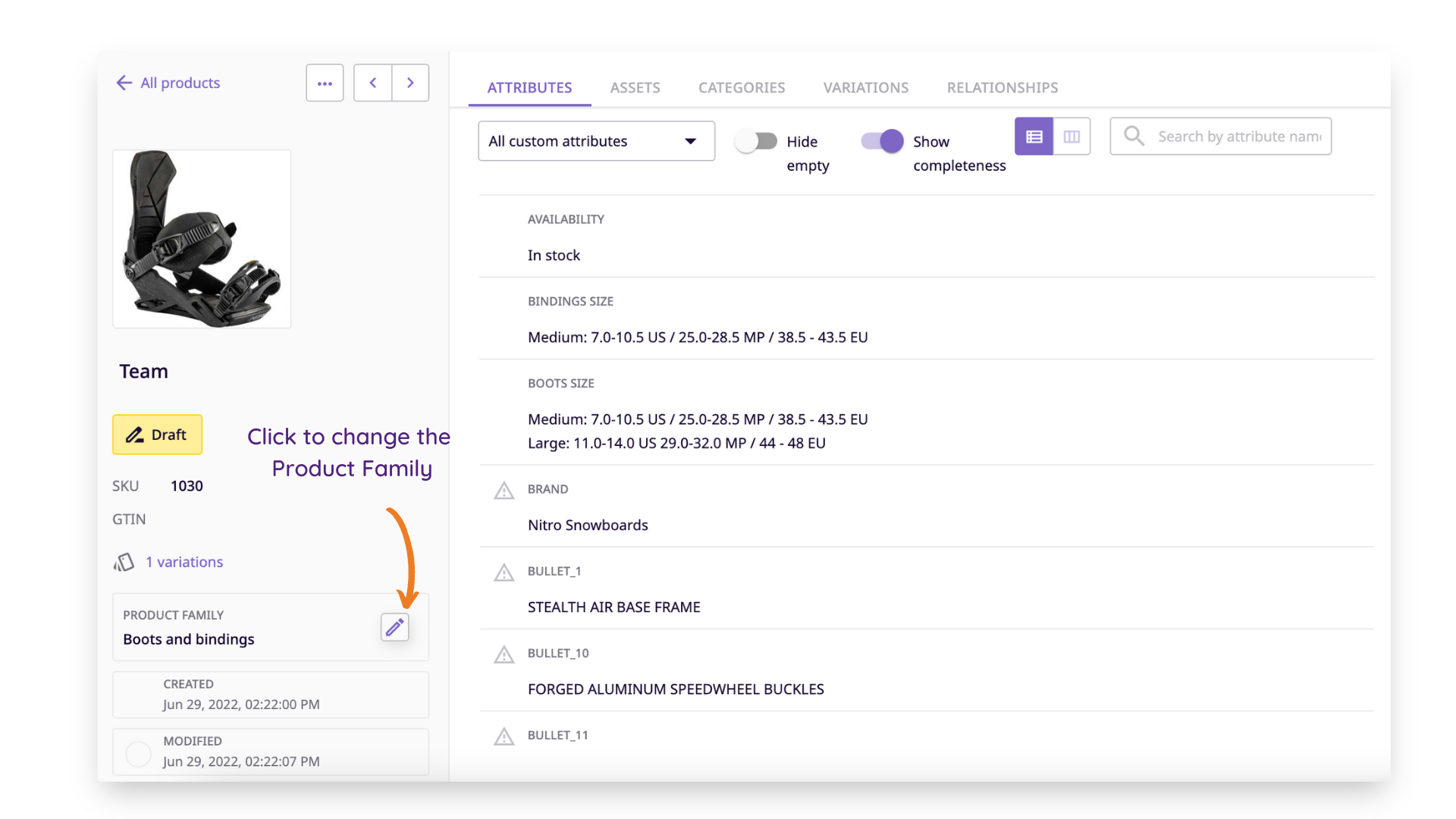Click STEALTH AIR BASE FRAME value
Viewport: 1456px width, 819px height.
(614, 607)
